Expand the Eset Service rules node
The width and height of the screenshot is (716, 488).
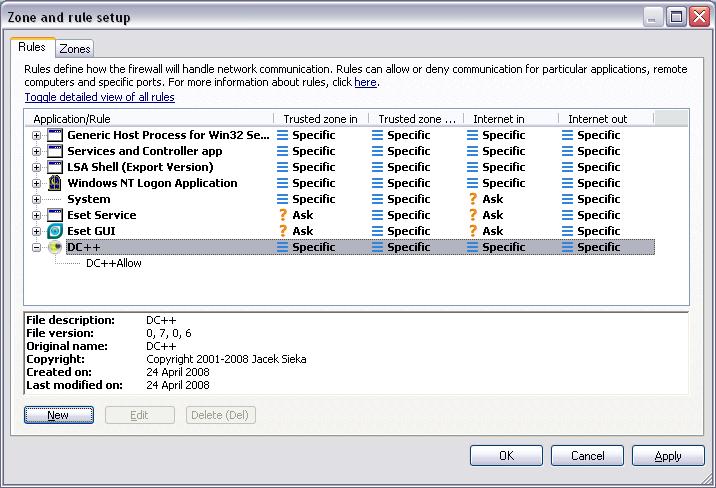[36, 215]
